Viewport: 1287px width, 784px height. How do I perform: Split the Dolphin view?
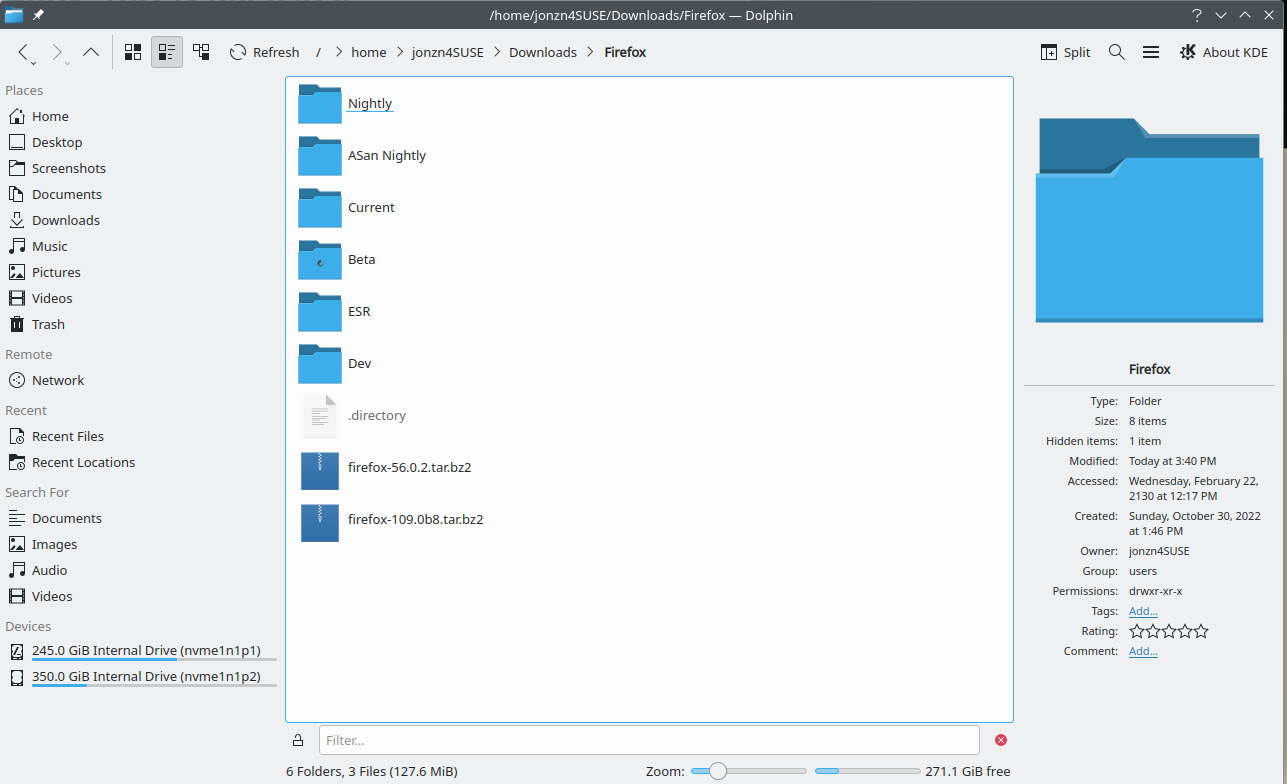coord(1065,52)
